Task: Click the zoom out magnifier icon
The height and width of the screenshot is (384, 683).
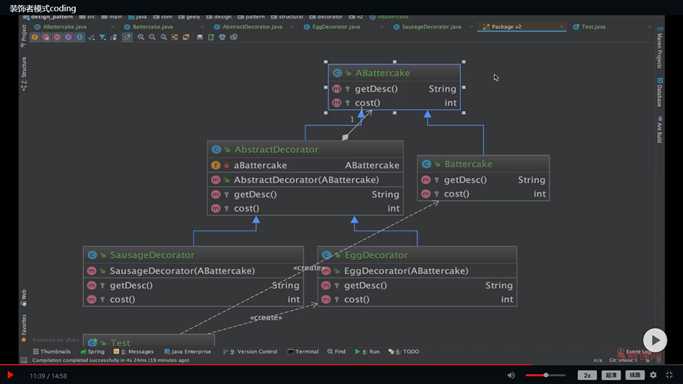Action: click(152, 37)
